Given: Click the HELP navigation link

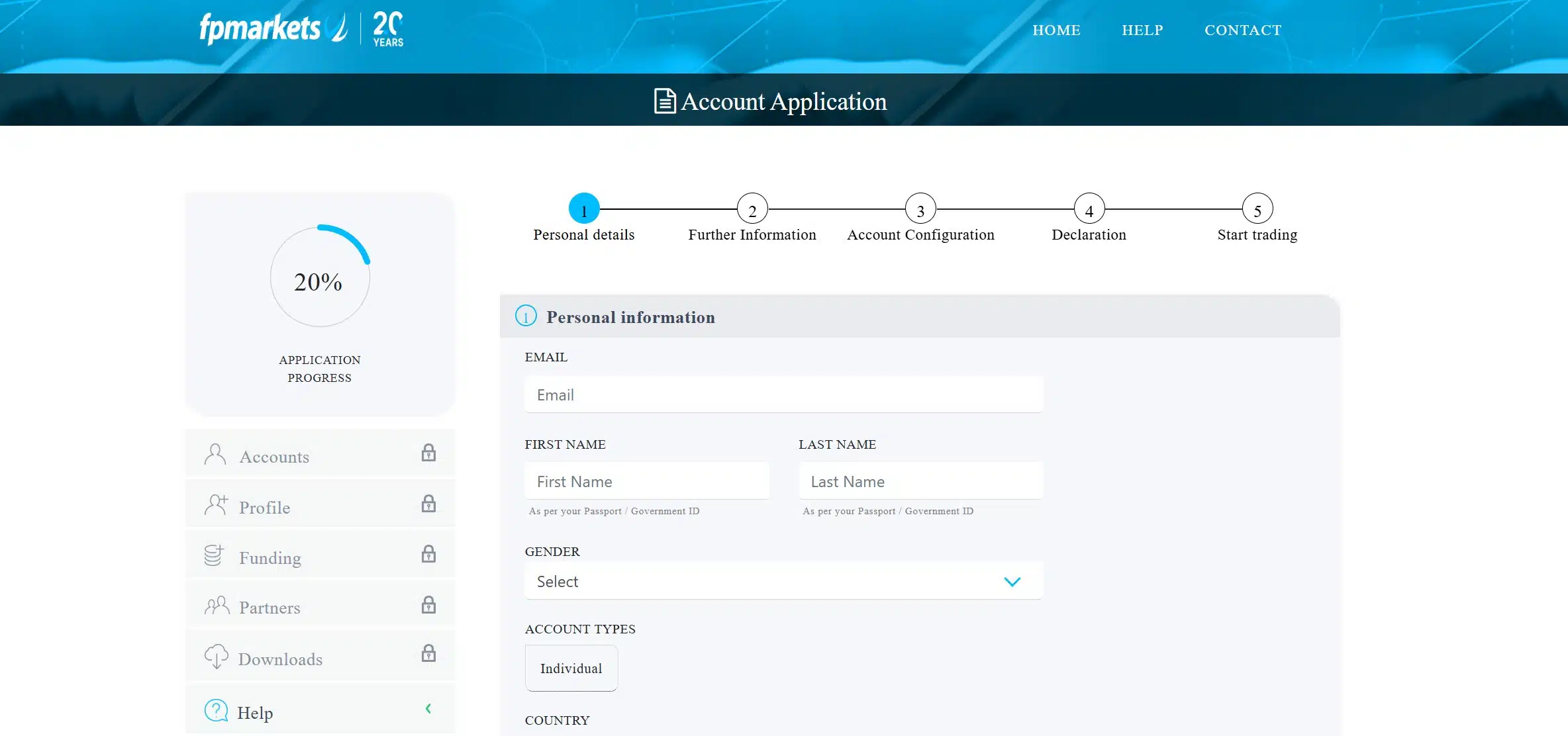Looking at the screenshot, I should (1142, 30).
